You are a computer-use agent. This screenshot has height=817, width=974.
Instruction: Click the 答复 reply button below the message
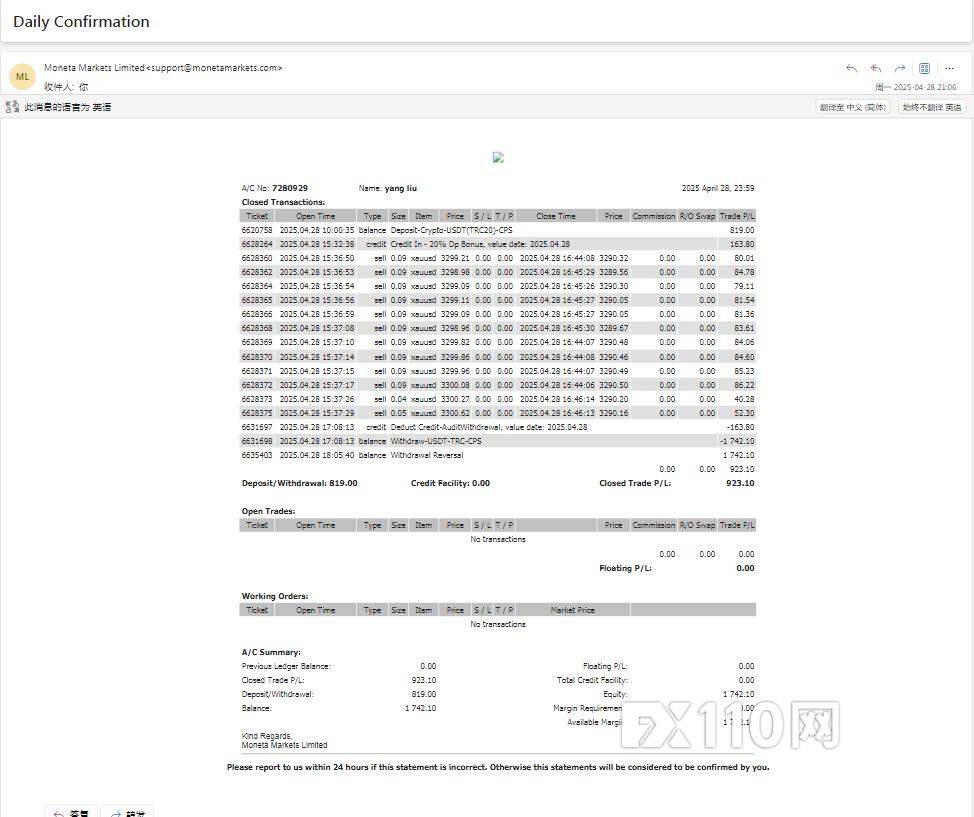pyautogui.click(x=71, y=812)
